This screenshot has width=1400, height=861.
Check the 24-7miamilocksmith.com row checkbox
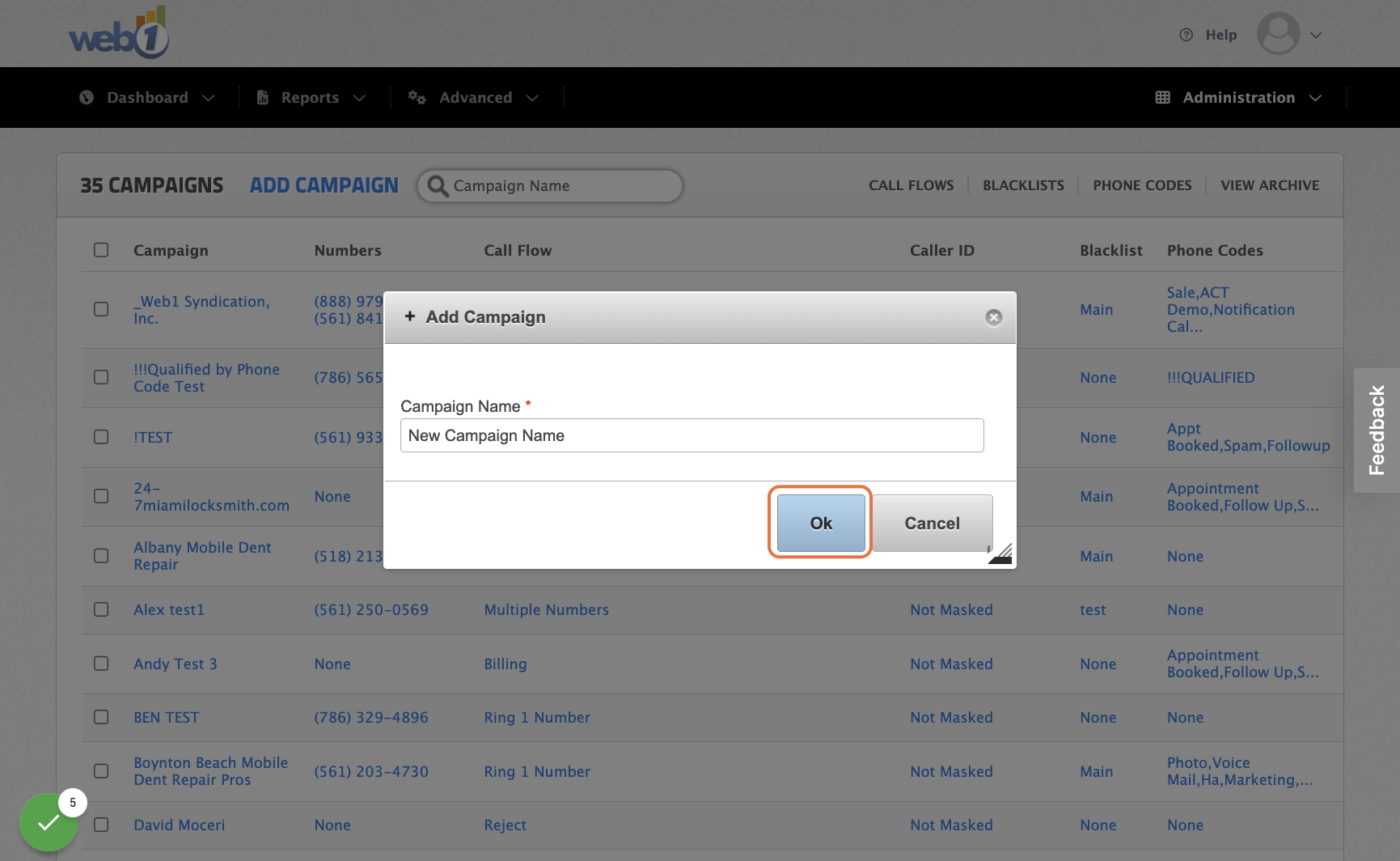point(101,496)
